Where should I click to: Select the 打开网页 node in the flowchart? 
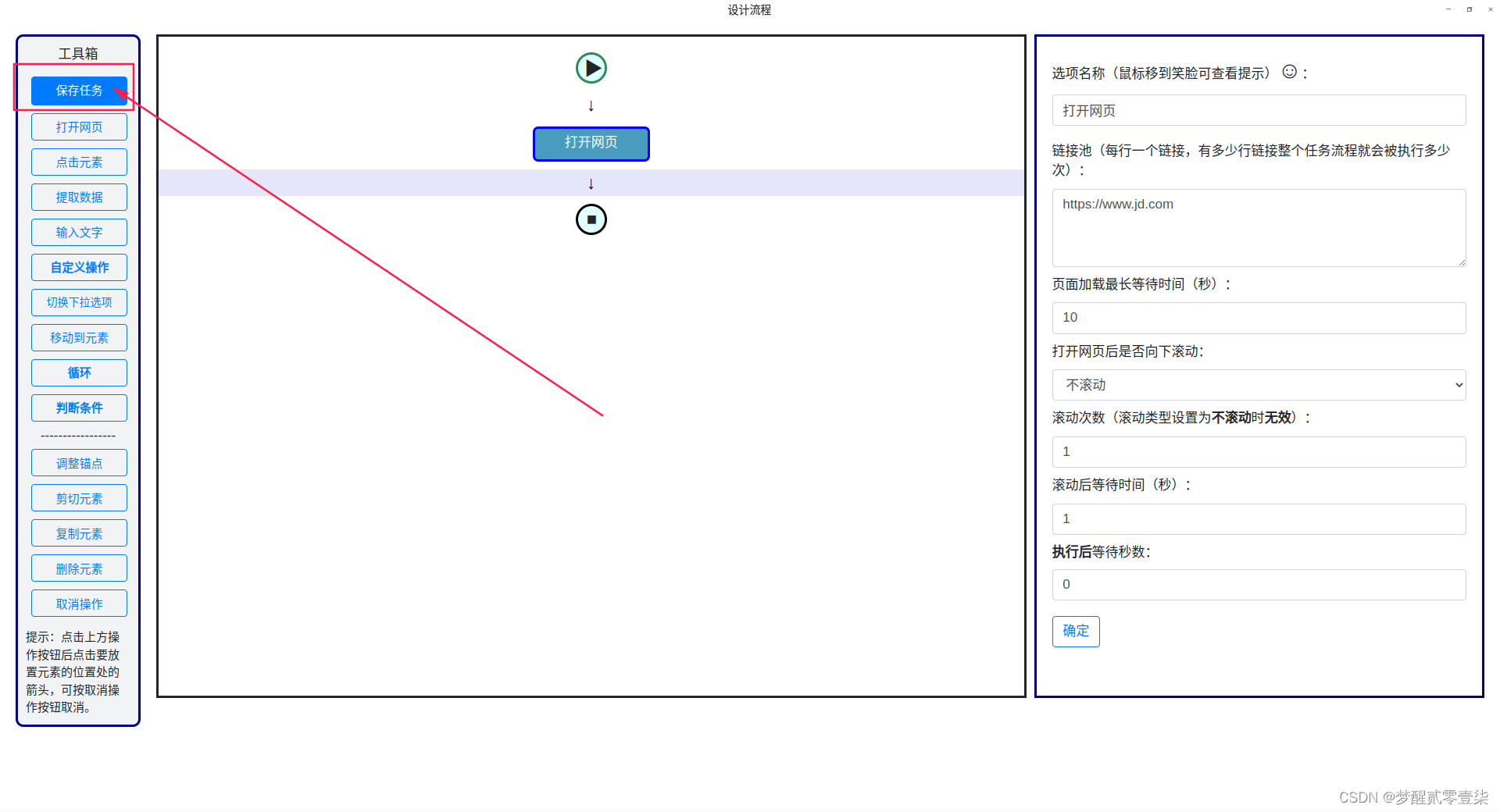pos(591,144)
